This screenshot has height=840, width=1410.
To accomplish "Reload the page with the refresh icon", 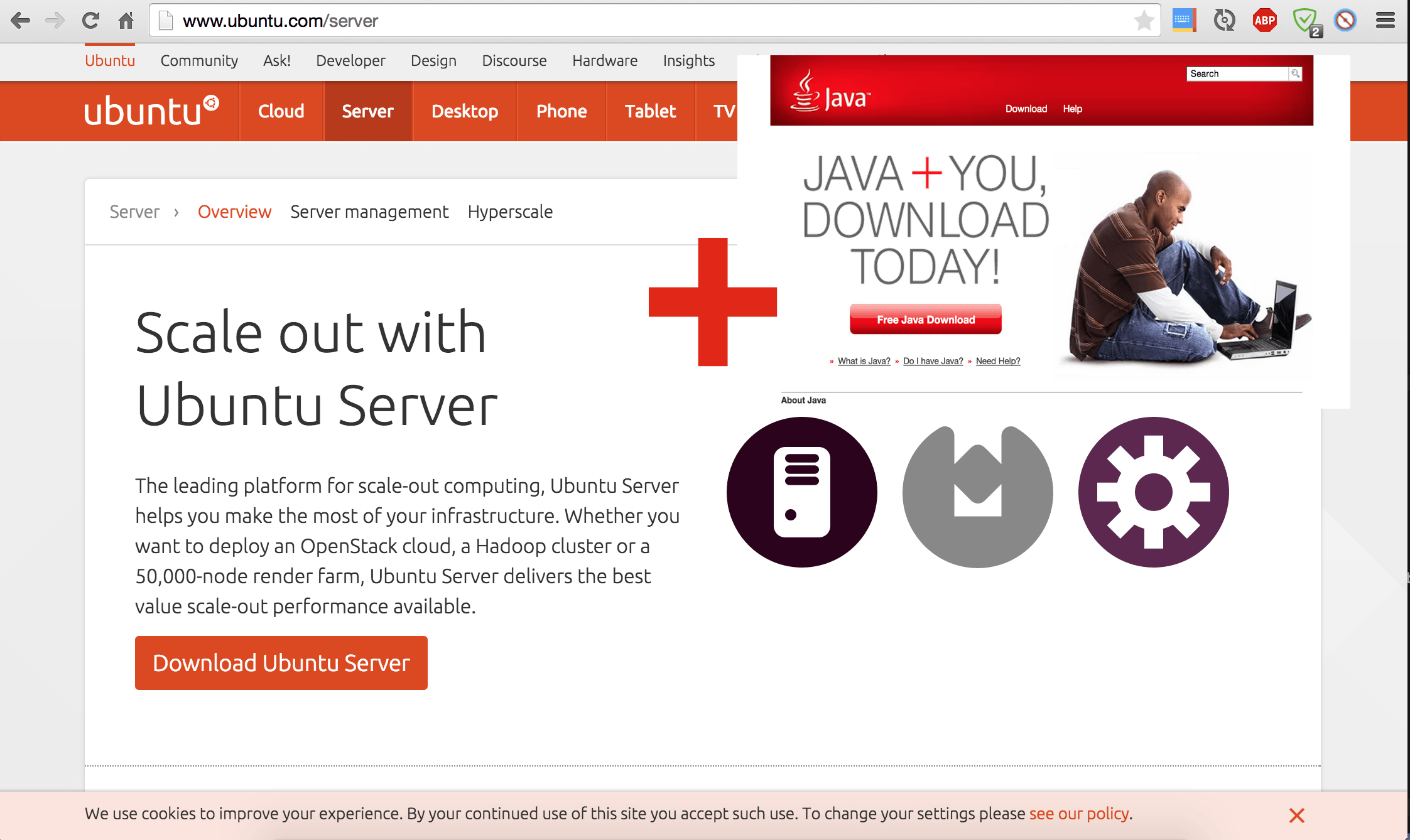I will pyautogui.click(x=90, y=21).
